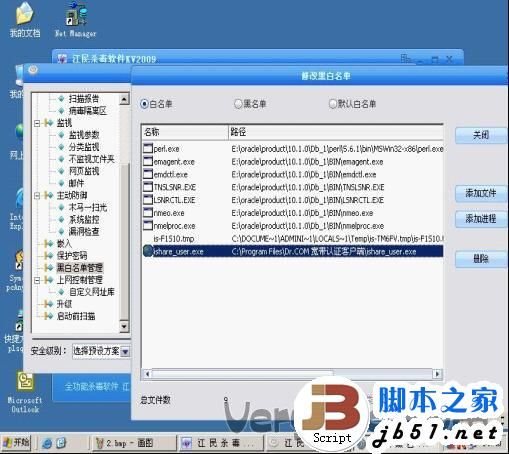
Task: Click the Microsoft Outlook desktop icon
Action: pyautogui.click(x=25, y=393)
